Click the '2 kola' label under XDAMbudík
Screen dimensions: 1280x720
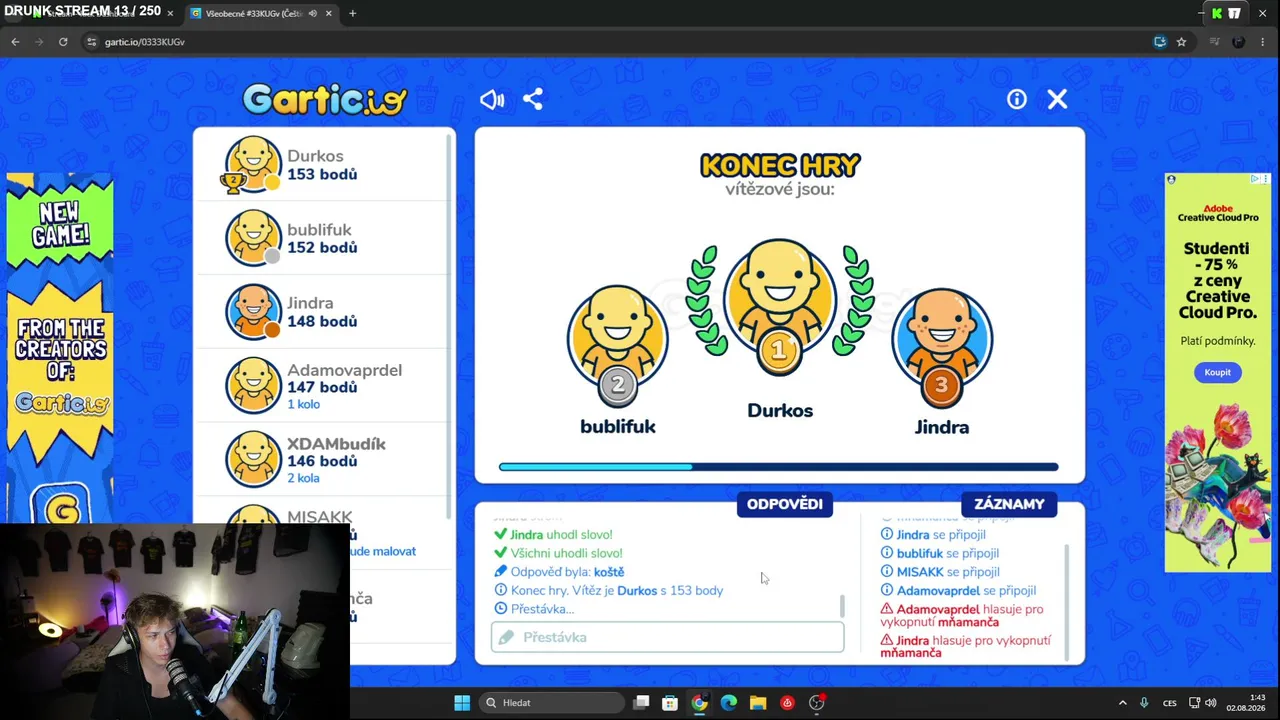pyautogui.click(x=303, y=478)
